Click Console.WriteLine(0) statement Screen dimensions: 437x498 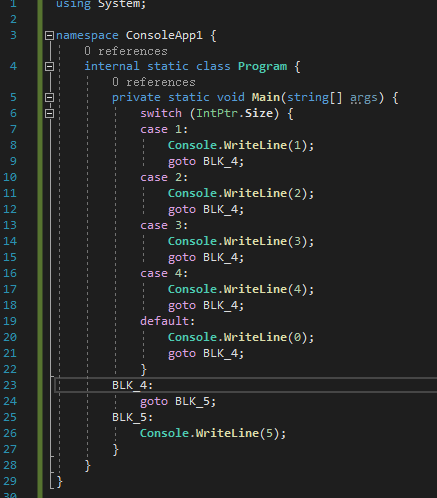241,337
